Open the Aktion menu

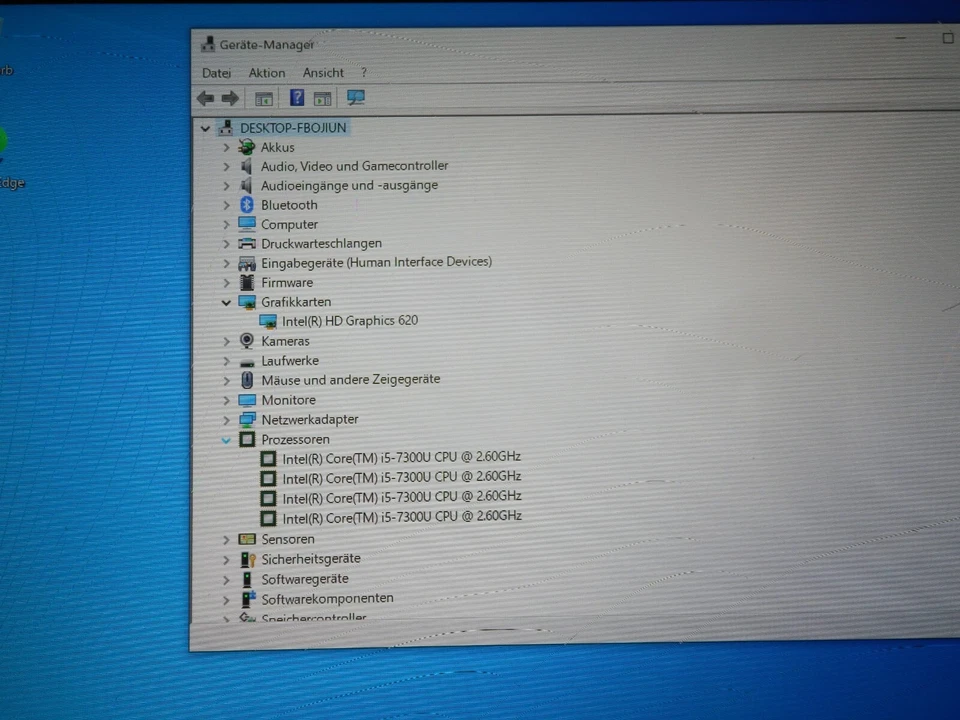(267, 73)
